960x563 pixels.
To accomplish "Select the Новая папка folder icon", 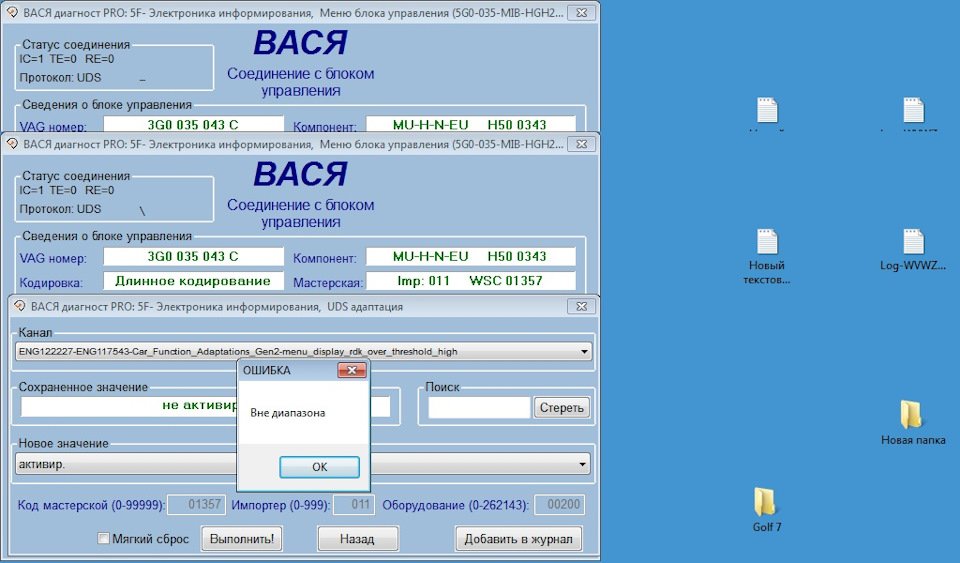I will [912, 414].
